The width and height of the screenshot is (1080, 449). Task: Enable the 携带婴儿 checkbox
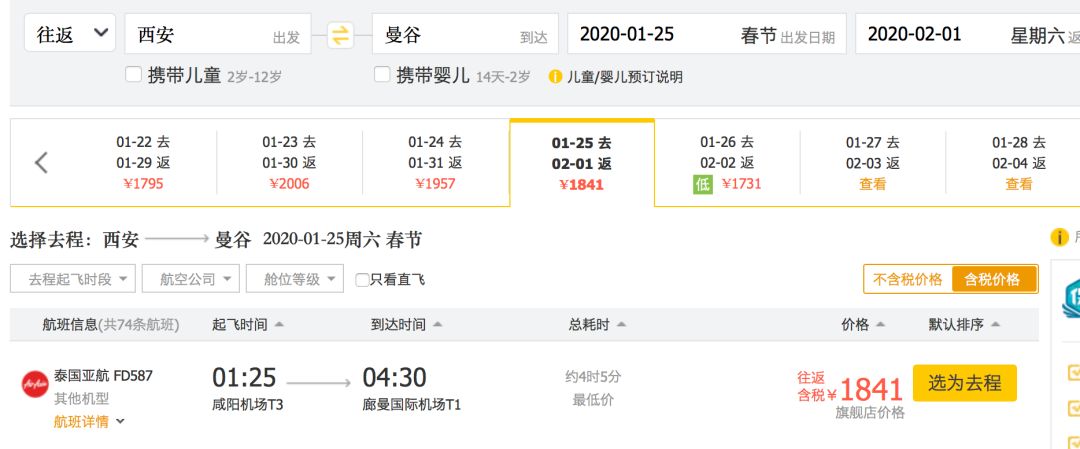[x=382, y=74]
